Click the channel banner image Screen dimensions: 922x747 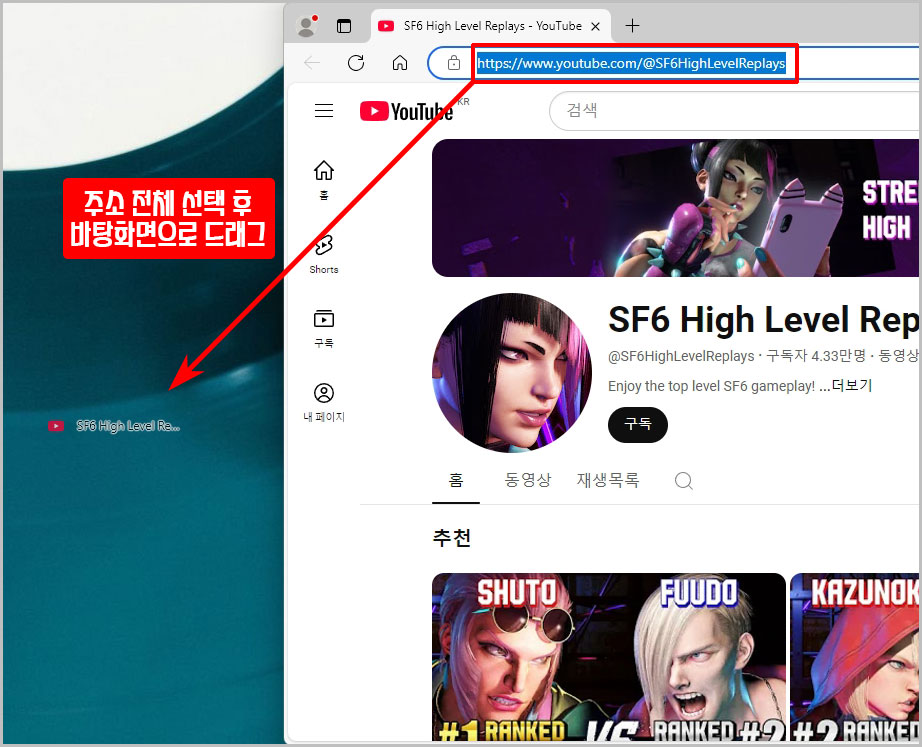pos(675,208)
